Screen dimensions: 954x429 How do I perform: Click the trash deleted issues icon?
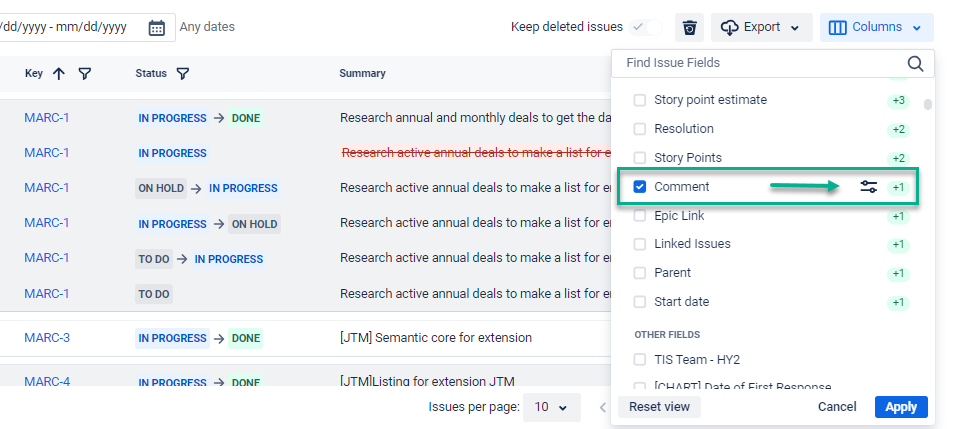point(689,28)
